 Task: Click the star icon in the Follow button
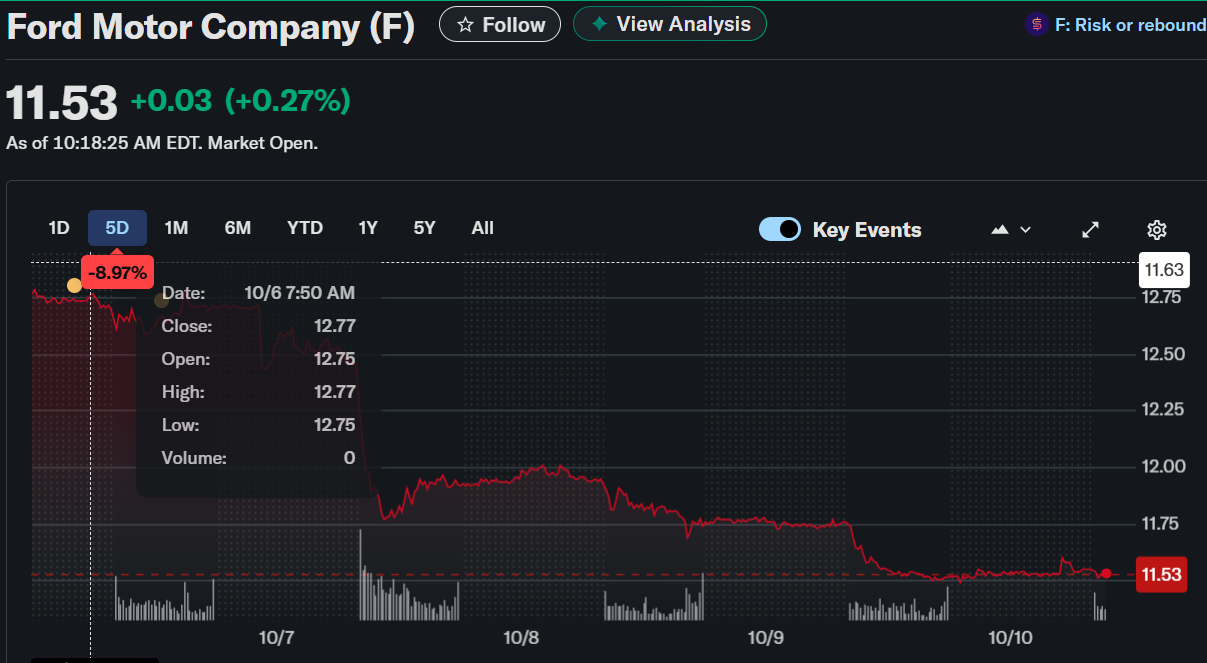[465, 25]
